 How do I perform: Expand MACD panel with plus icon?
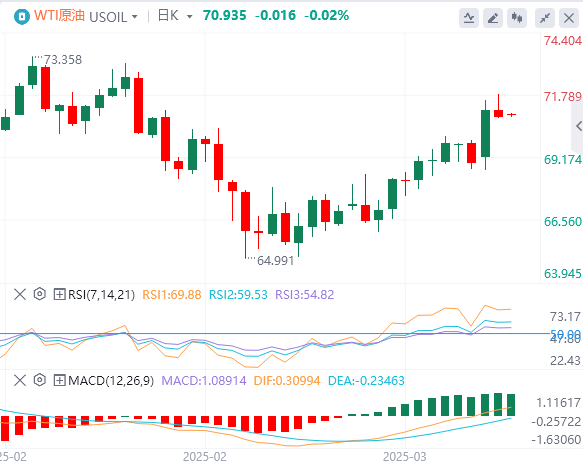(x=59, y=380)
